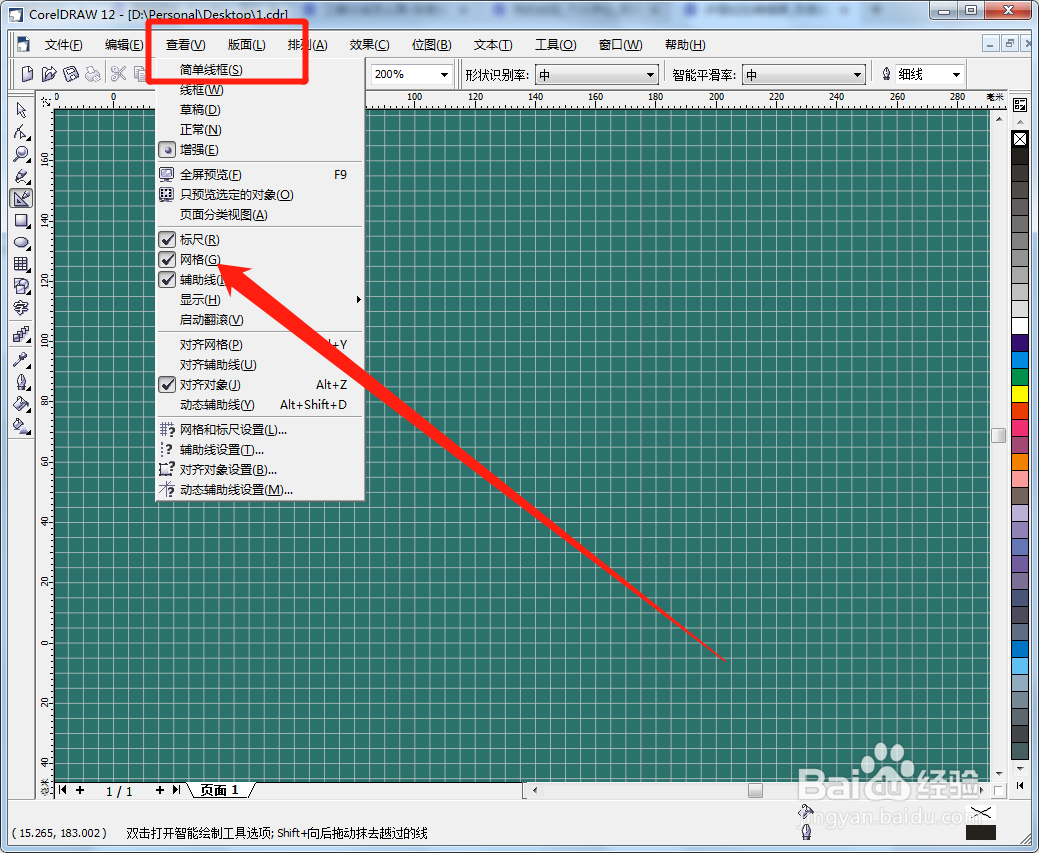Pick the white color swatch in palette
1039x853 pixels.
coord(1020,325)
